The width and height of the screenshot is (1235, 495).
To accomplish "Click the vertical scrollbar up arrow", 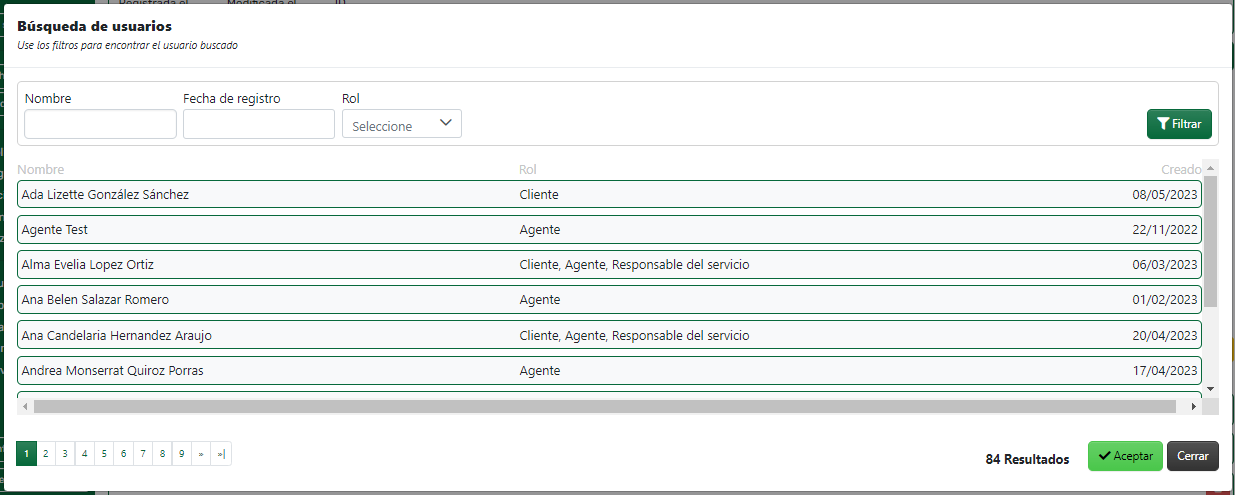I will tap(1211, 168).
